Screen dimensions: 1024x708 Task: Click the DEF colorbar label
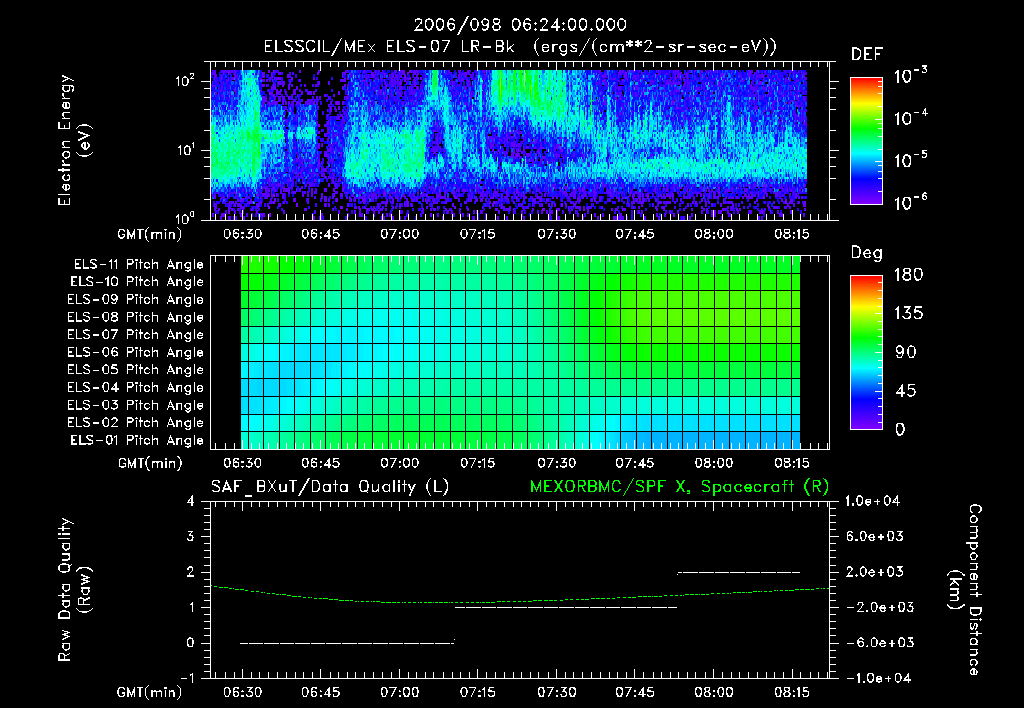coord(867,55)
